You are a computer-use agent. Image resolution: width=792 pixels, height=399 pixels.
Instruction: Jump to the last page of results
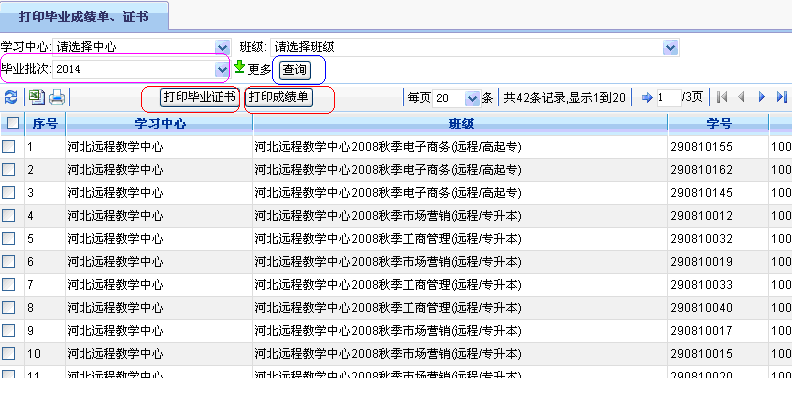[x=781, y=97]
